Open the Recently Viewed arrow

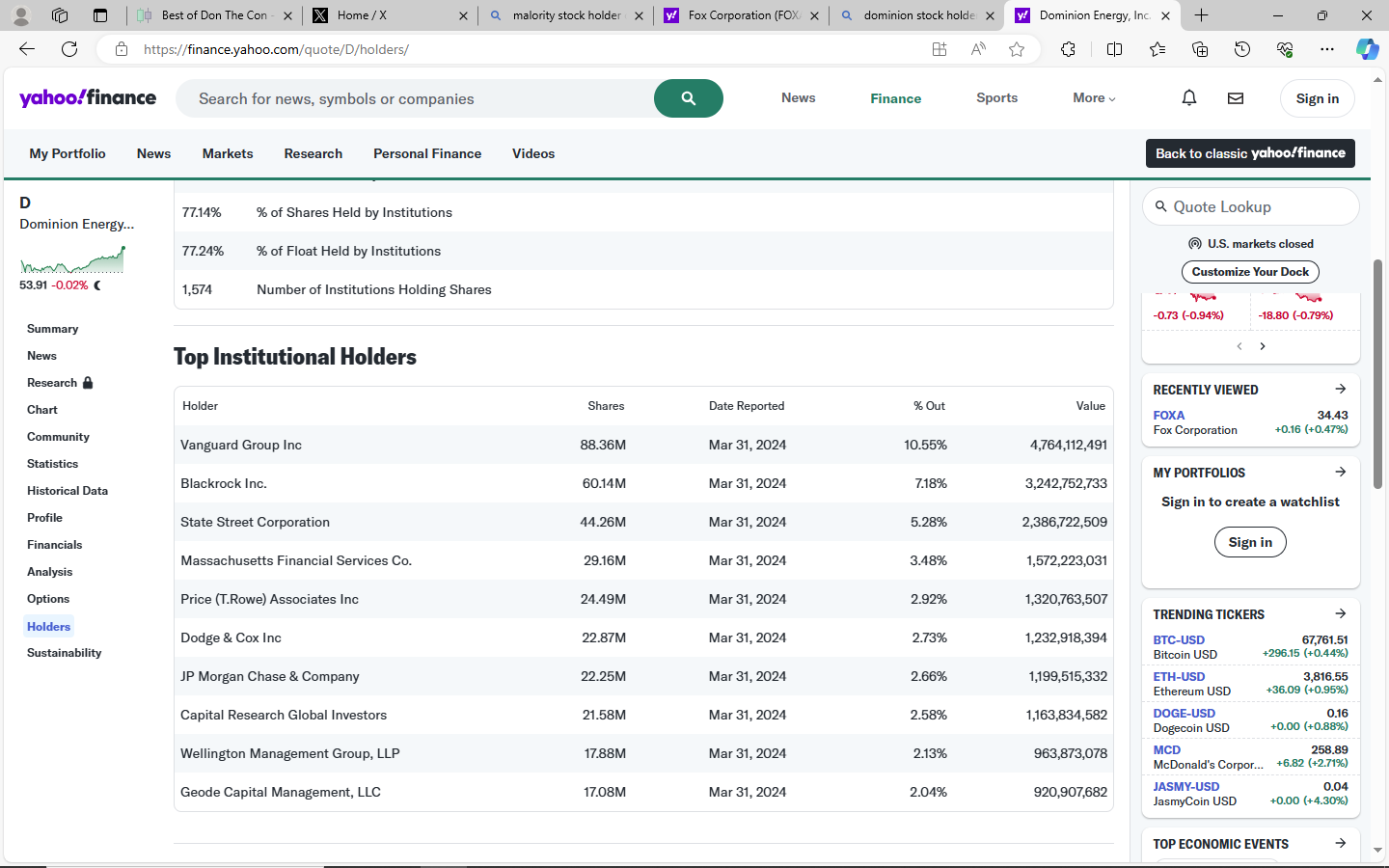[x=1341, y=389]
